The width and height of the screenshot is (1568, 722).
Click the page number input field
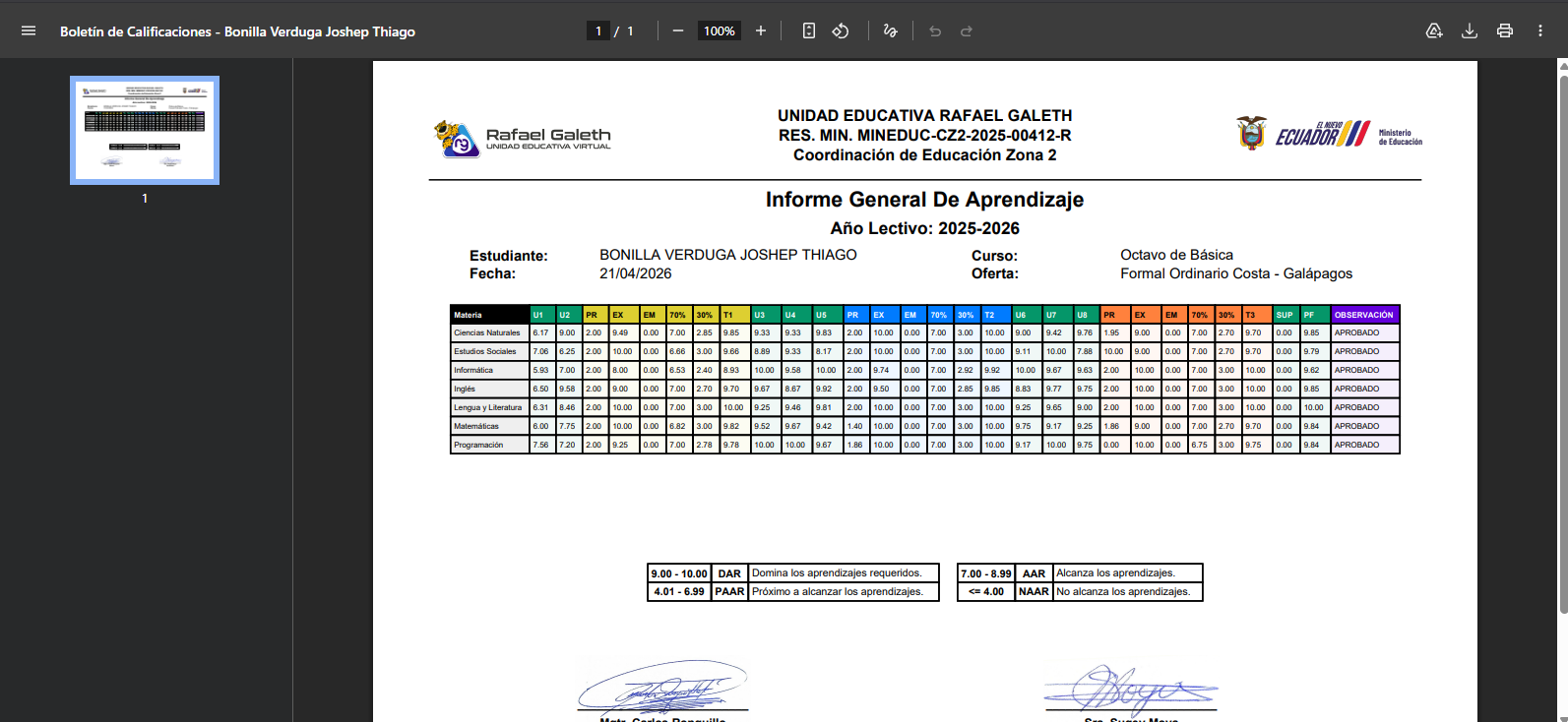click(x=597, y=31)
